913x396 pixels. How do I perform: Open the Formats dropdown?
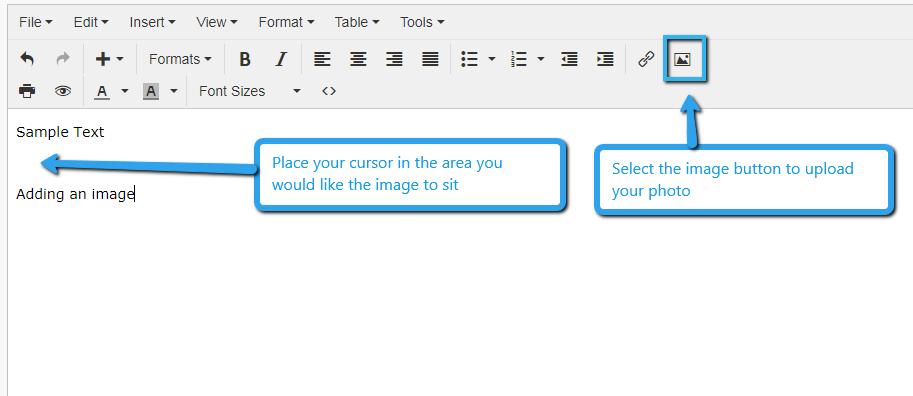tap(180, 59)
